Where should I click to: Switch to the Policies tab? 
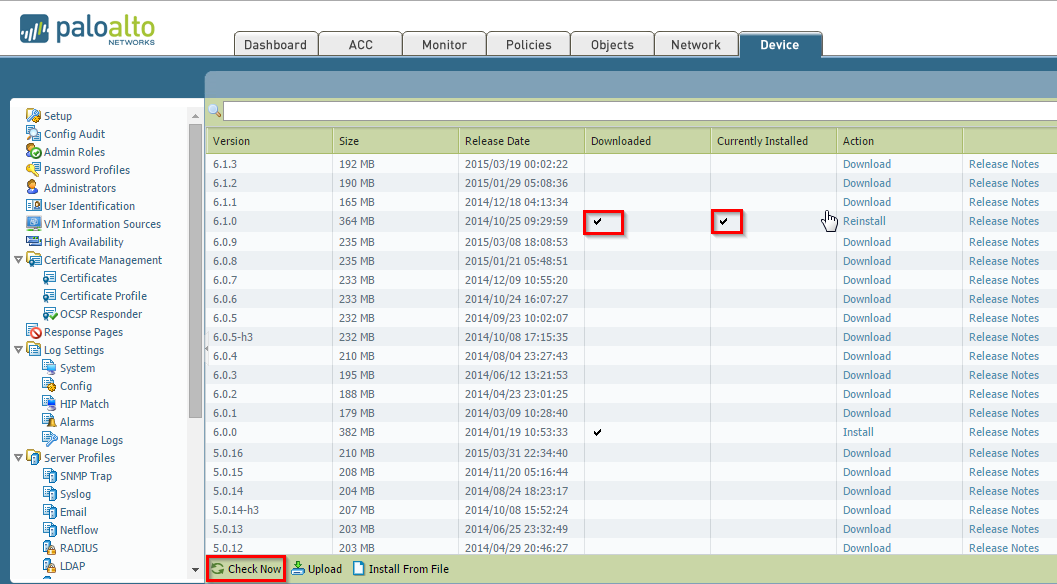coord(528,45)
